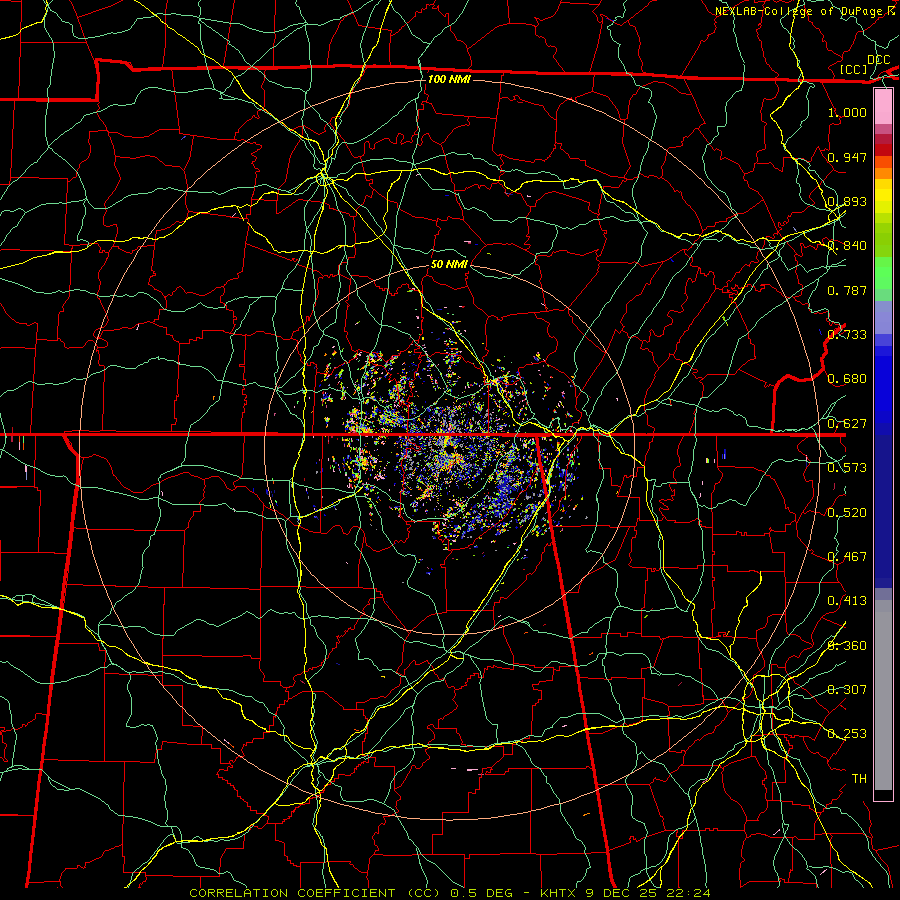Image resolution: width=900 pixels, height=900 pixels.
Task: Click the 0.520 legend value
Action: [x=847, y=513]
